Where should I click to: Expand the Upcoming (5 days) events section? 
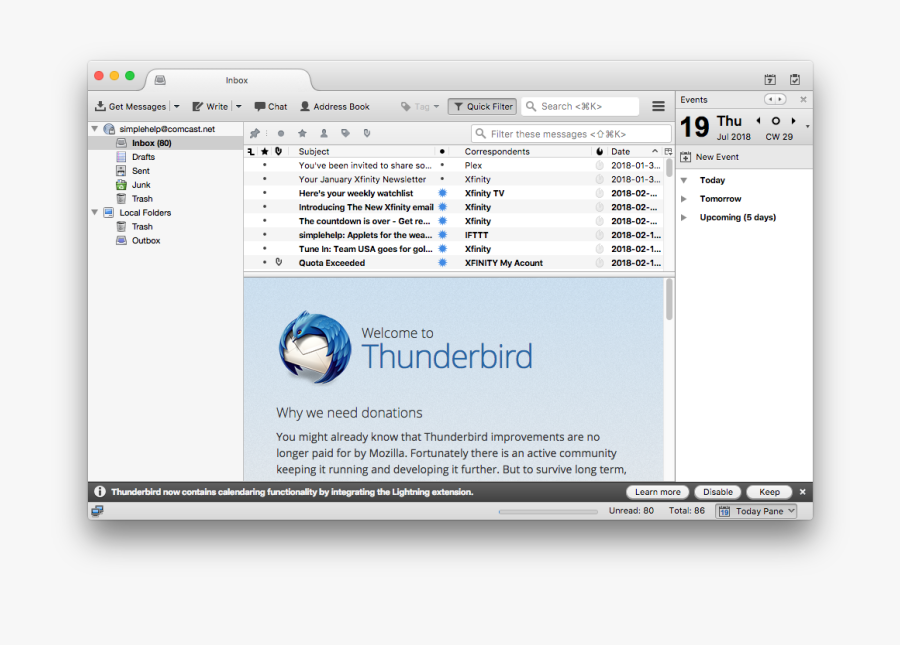click(x=682, y=217)
